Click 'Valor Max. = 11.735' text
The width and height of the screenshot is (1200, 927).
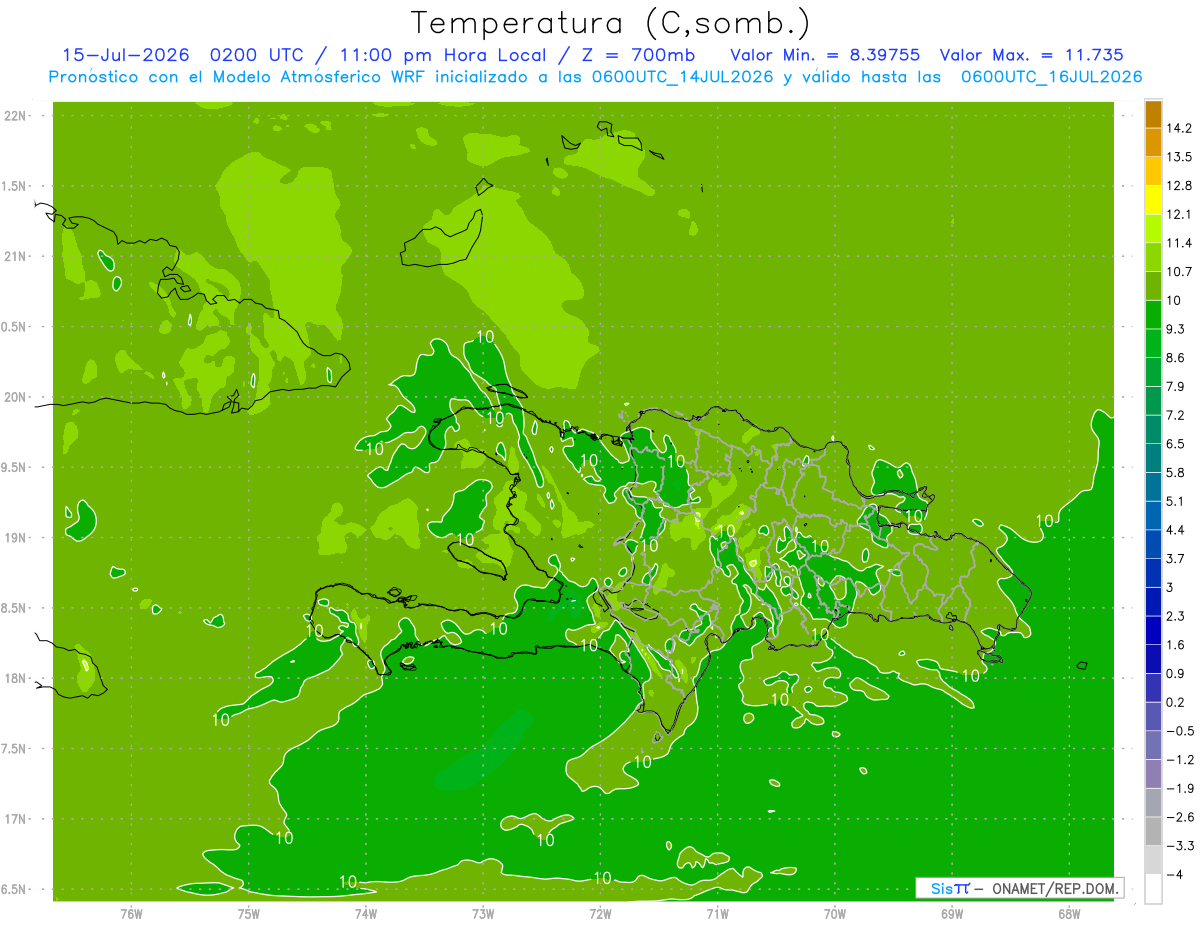click(x=1032, y=55)
